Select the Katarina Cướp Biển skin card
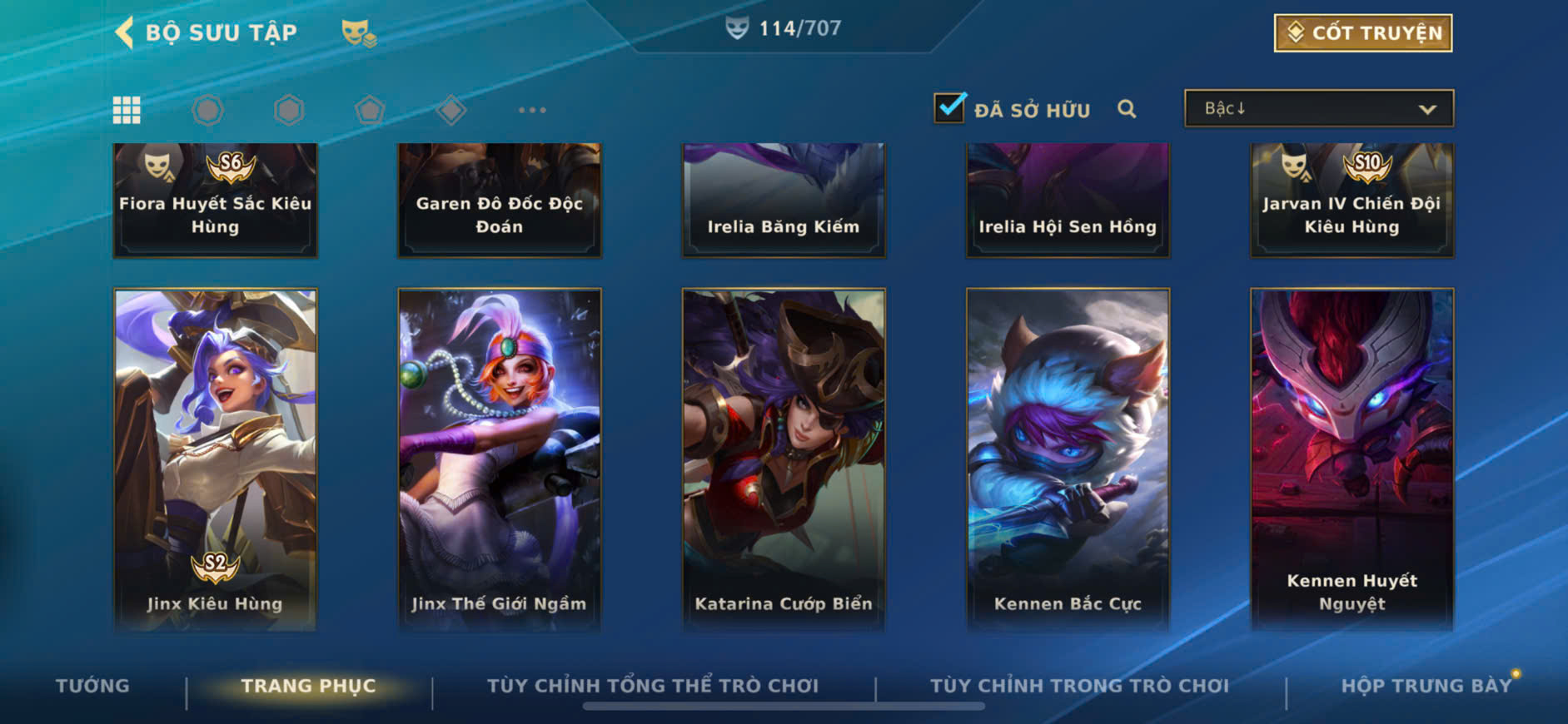Screen dimensions: 1568x724 coord(784,459)
